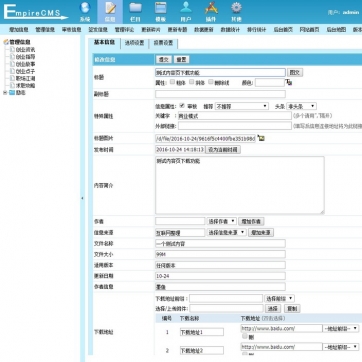This screenshot has width=362, height=362.
Task: Switch to the 基本信息 (basic info) tab
Action: (104, 42)
